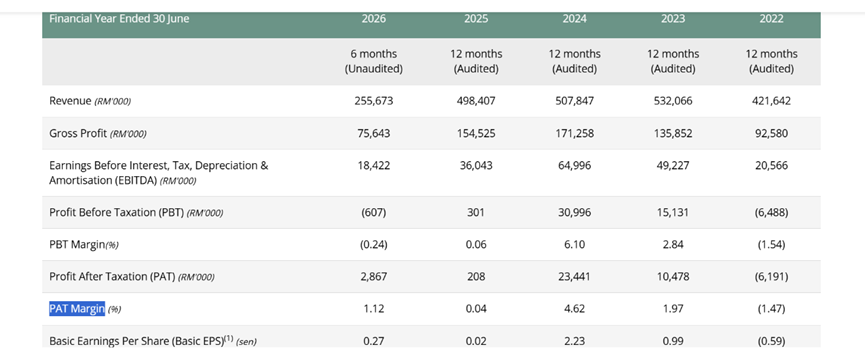Click the 2023 revenue value 532,066
This screenshot has width=865, height=364.
click(x=673, y=101)
